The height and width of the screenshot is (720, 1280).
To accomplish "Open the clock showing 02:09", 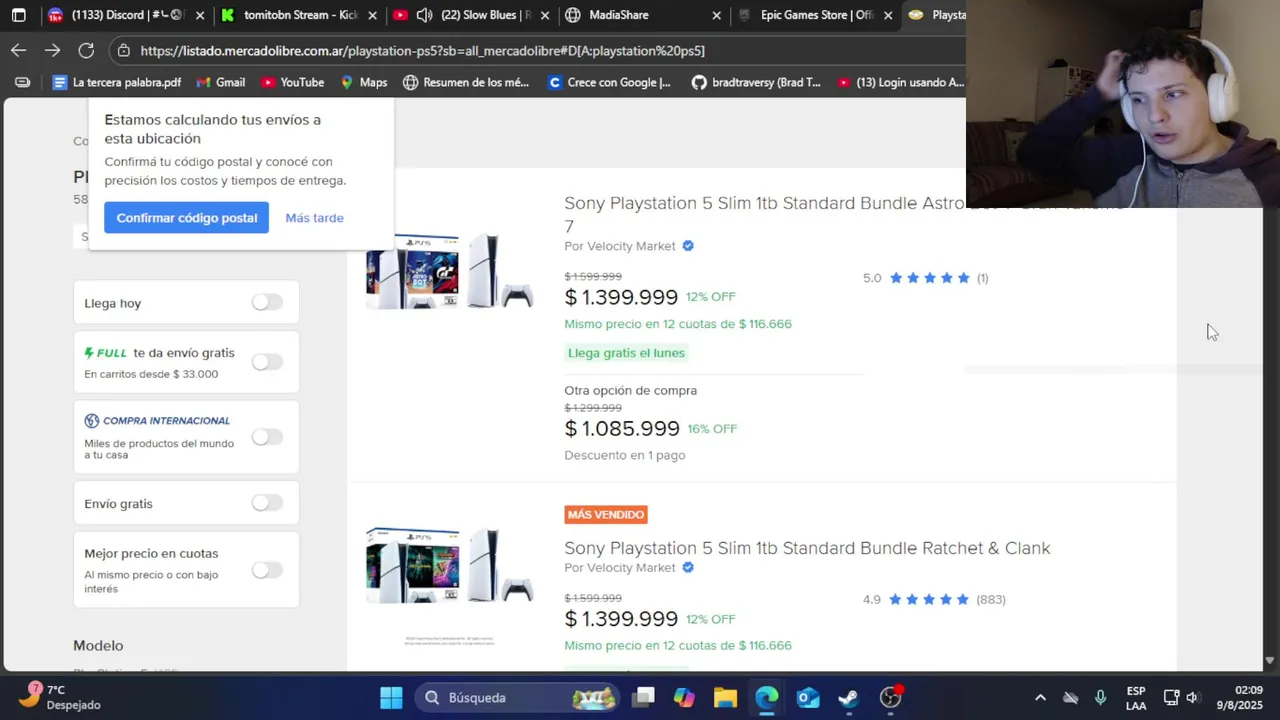I will (x=1240, y=697).
